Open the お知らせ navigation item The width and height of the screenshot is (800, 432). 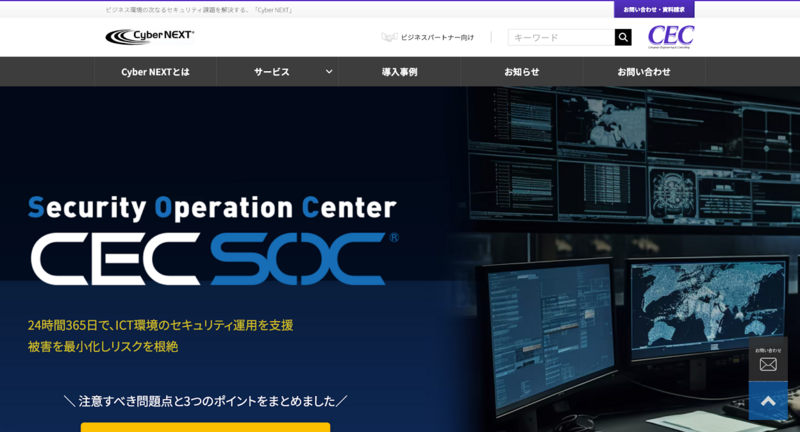pos(521,72)
